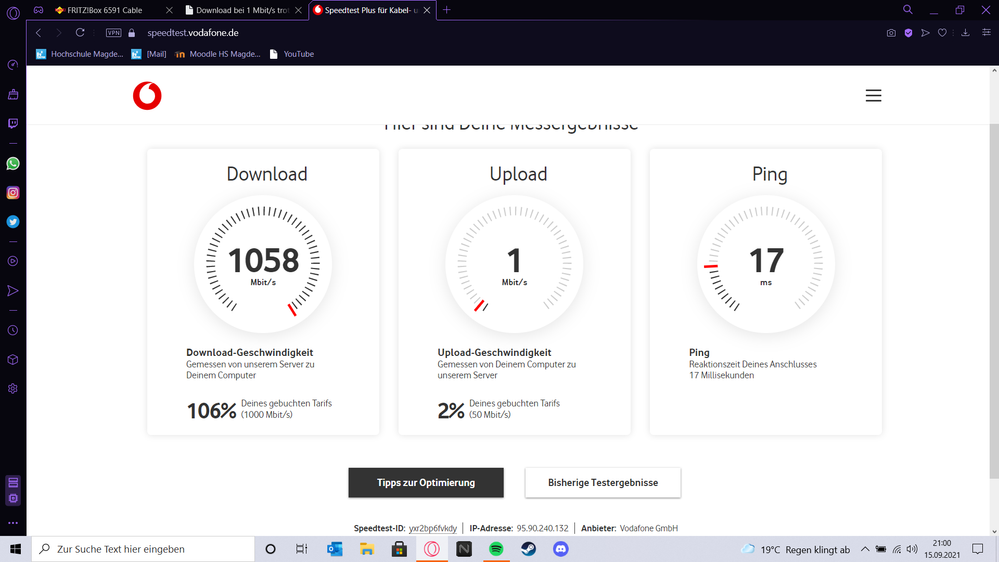999x562 pixels.
Task: Click the CPU limiter chip icon in sidebar
Action: (13, 498)
